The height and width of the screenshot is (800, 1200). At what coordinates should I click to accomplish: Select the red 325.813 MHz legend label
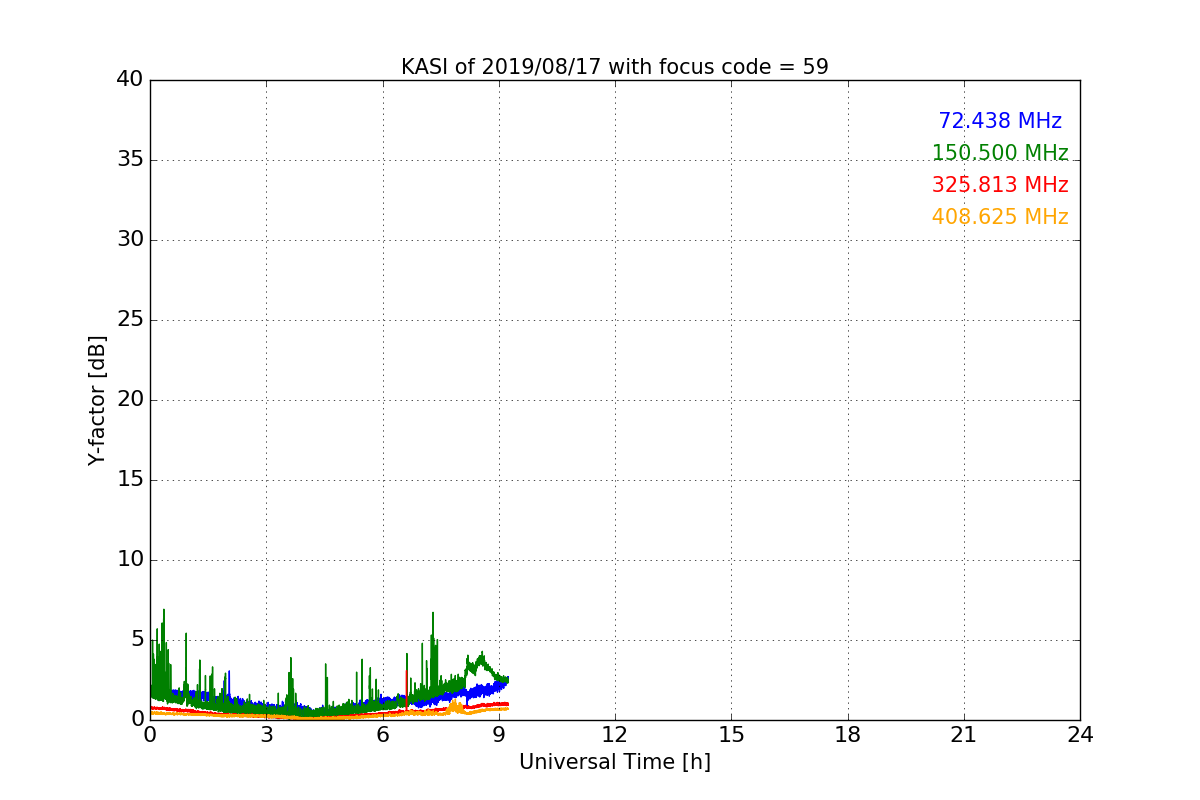(1000, 185)
